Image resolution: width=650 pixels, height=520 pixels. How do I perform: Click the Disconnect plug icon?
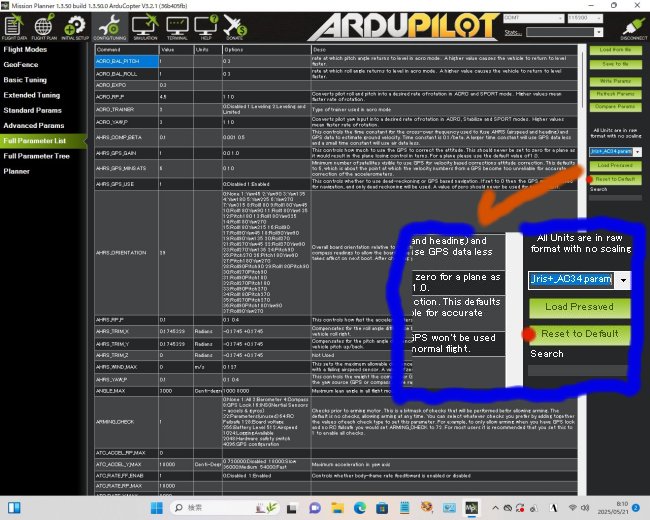click(x=634, y=27)
